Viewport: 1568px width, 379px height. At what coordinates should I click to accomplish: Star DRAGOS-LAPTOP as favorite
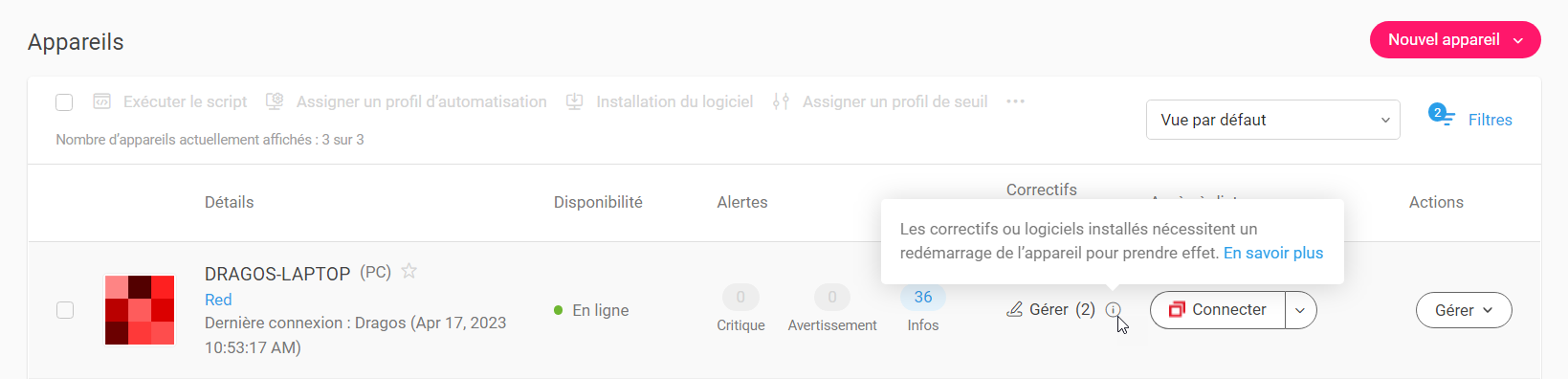409,271
